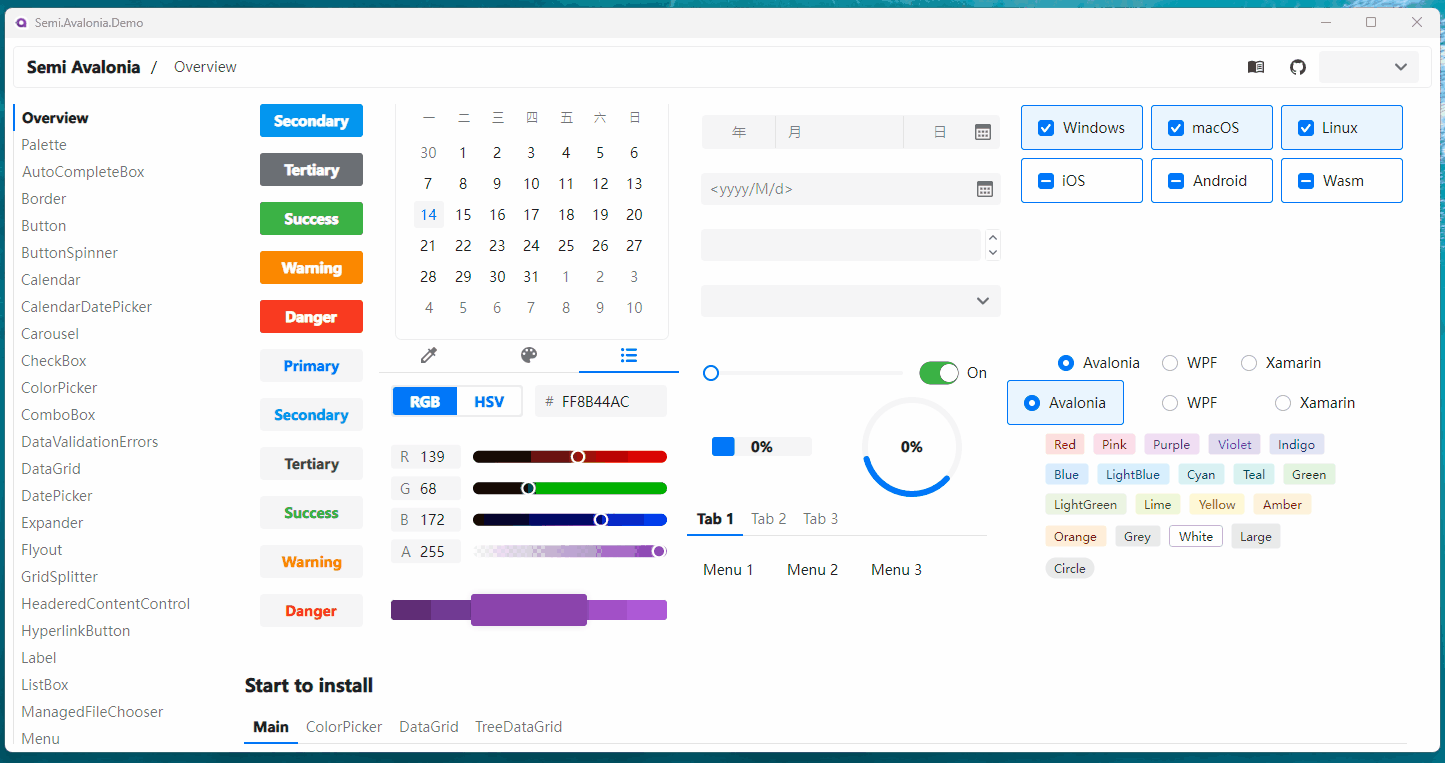Open the documentation book icon
Image resolution: width=1445 pixels, height=763 pixels.
pyautogui.click(x=1256, y=67)
